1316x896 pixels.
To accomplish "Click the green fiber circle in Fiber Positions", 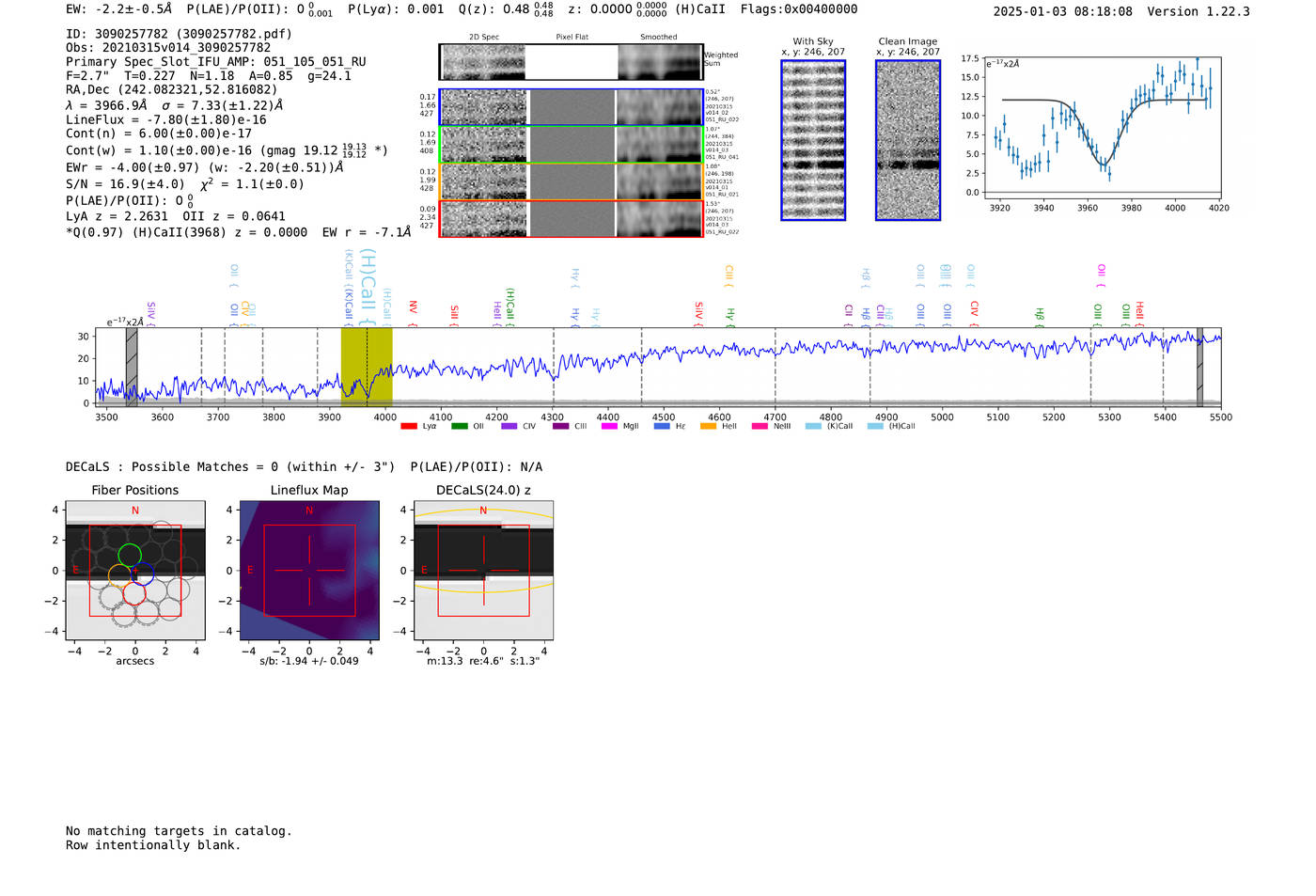I will (x=130, y=555).
